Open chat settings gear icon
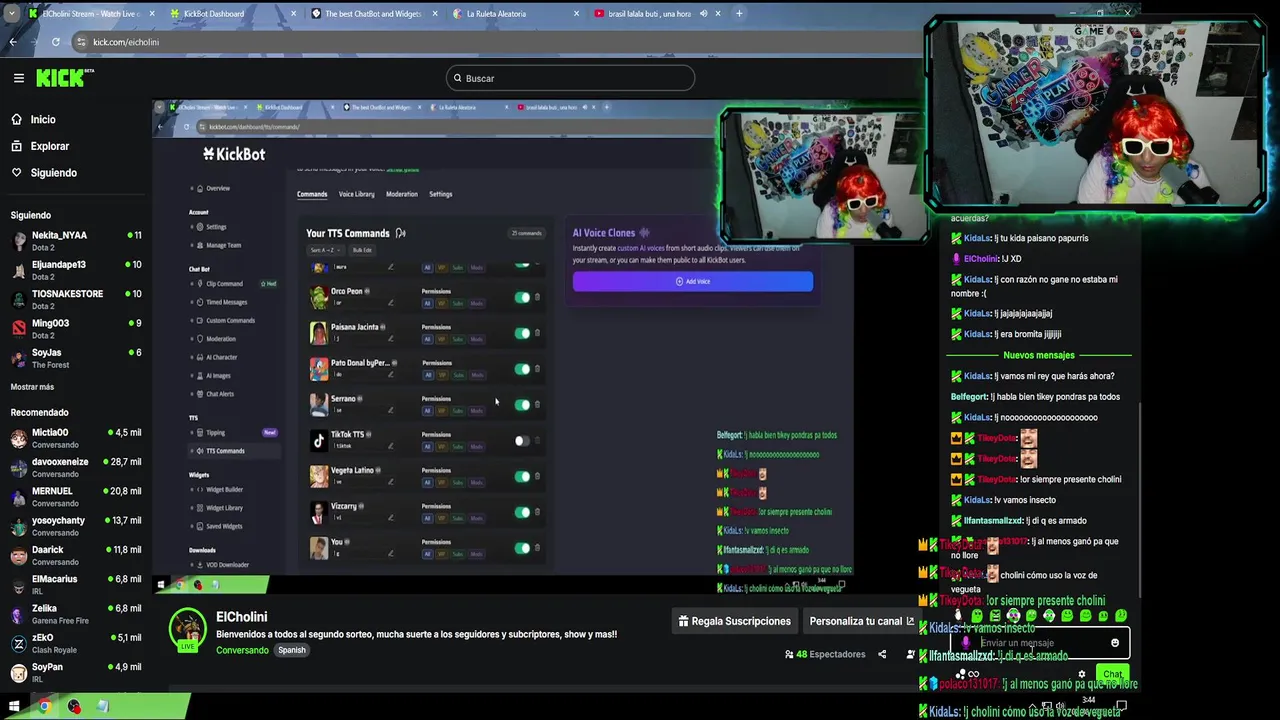 click(1081, 674)
